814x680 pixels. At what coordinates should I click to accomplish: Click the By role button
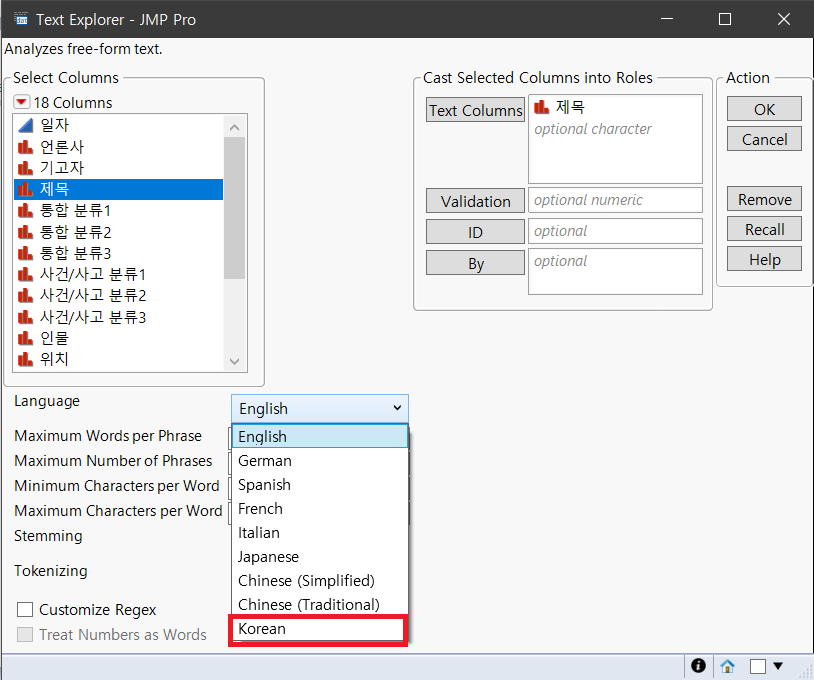click(476, 263)
